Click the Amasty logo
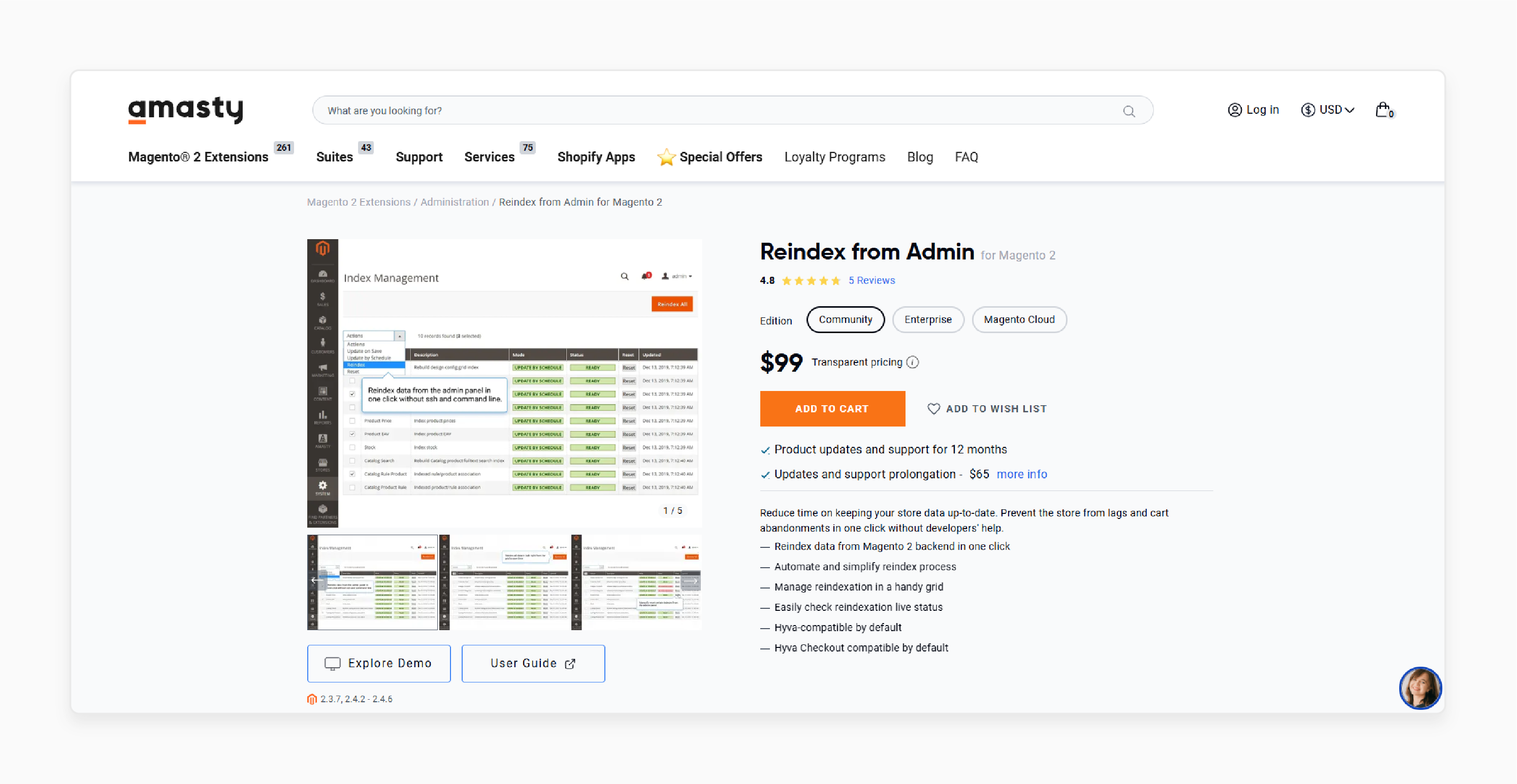The height and width of the screenshot is (784, 1517). pos(185,111)
